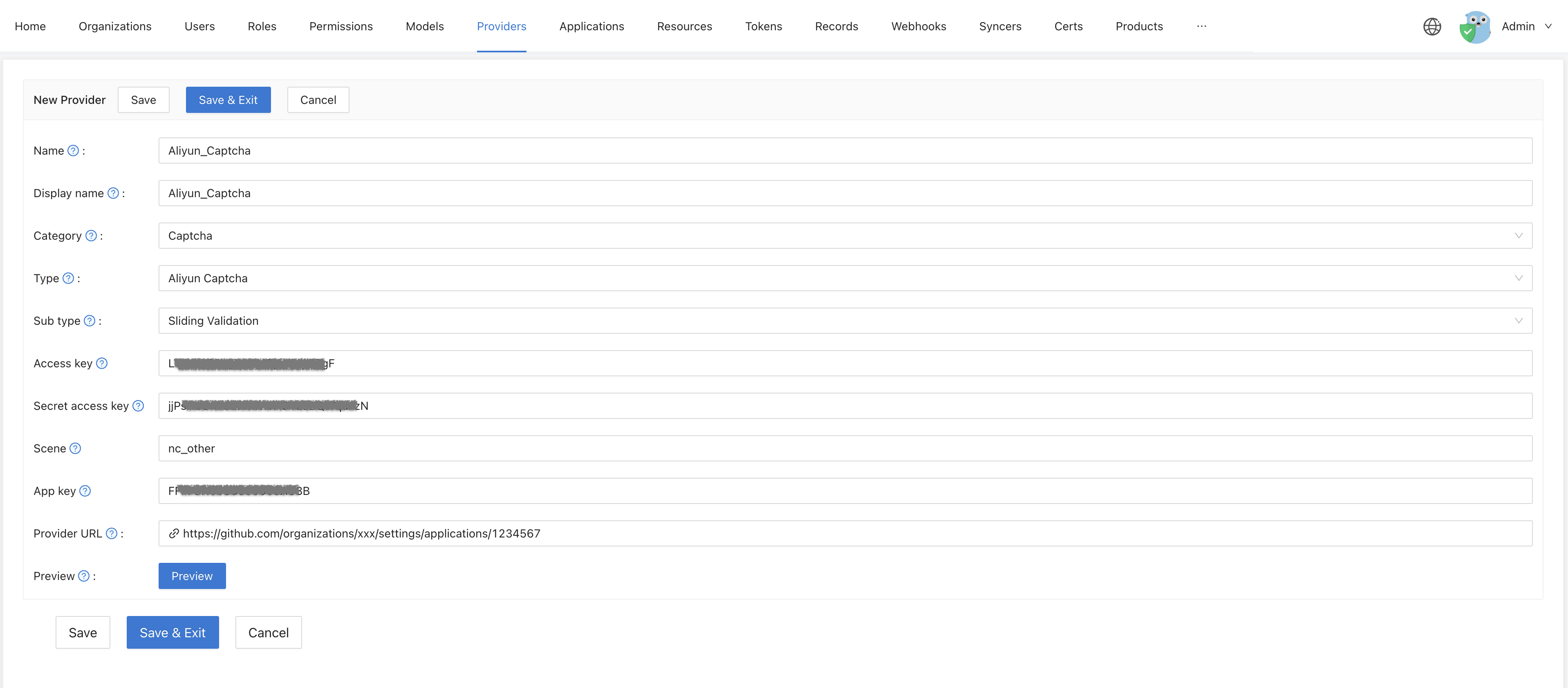The height and width of the screenshot is (688, 1568).
Task: Open the Webhooks menu item
Action: [x=918, y=26]
